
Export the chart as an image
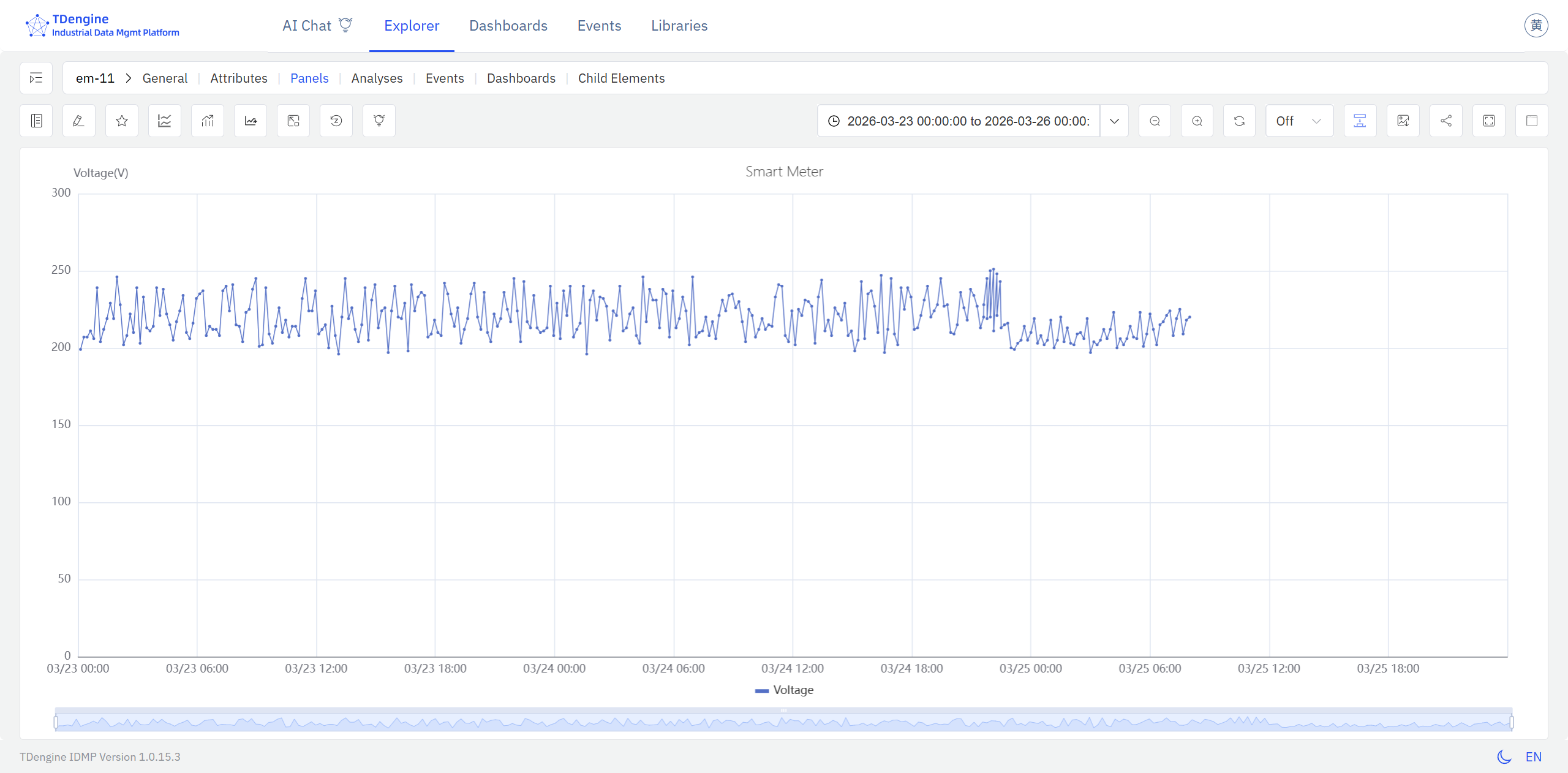pyautogui.click(x=1403, y=121)
